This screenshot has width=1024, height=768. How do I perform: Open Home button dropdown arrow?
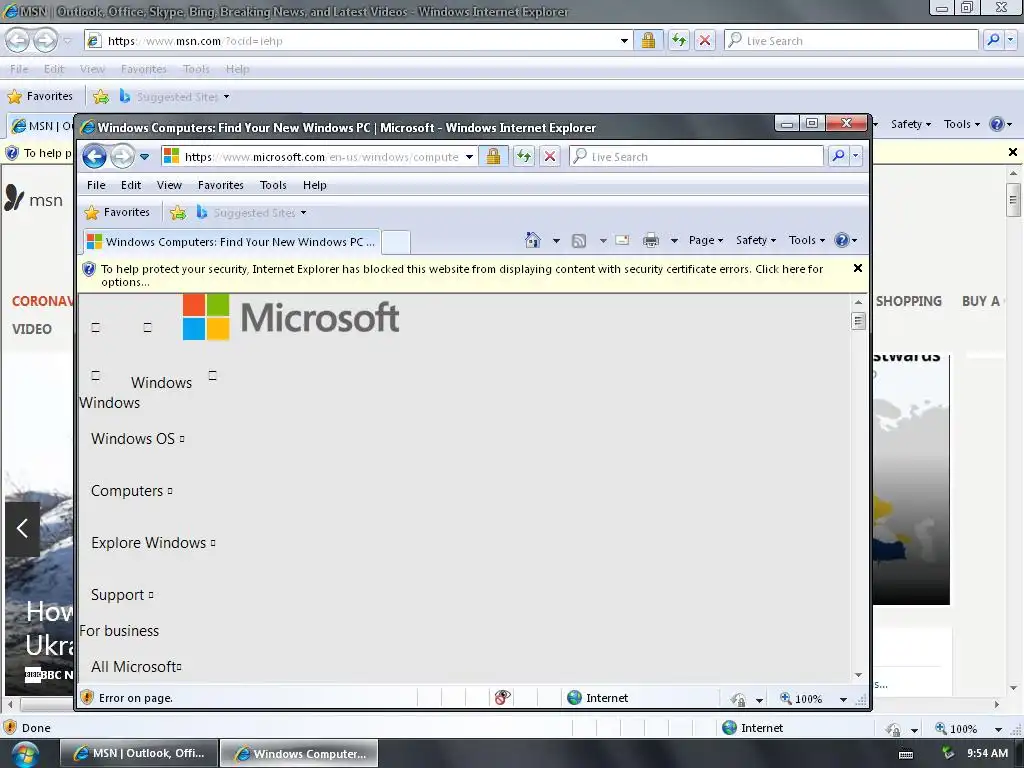tap(556, 240)
